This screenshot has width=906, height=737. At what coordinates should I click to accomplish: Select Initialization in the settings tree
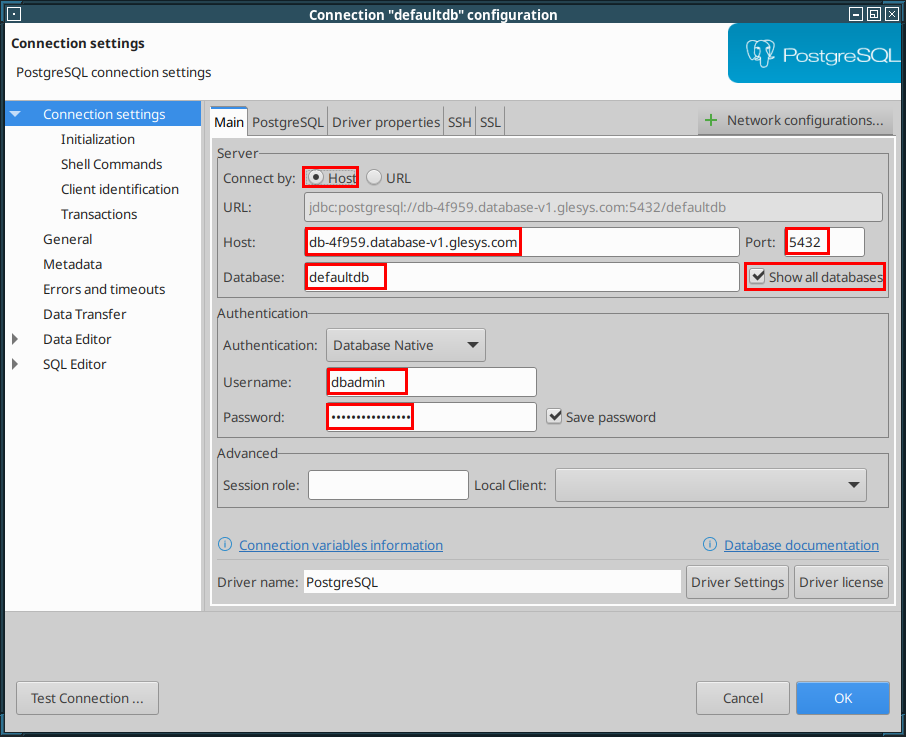pos(98,139)
